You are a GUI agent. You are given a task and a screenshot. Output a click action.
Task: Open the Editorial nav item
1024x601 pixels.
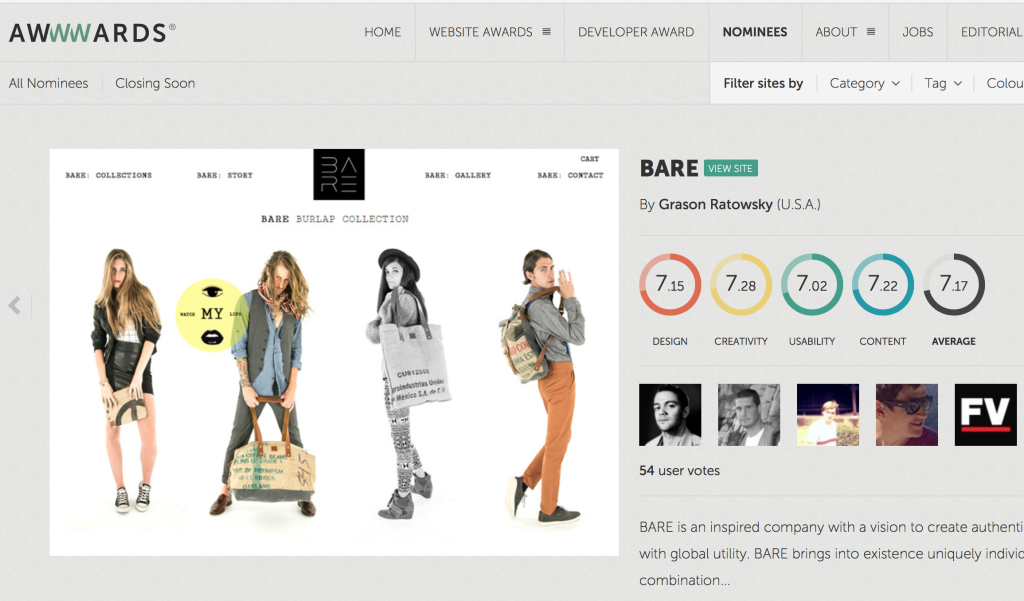click(x=991, y=31)
